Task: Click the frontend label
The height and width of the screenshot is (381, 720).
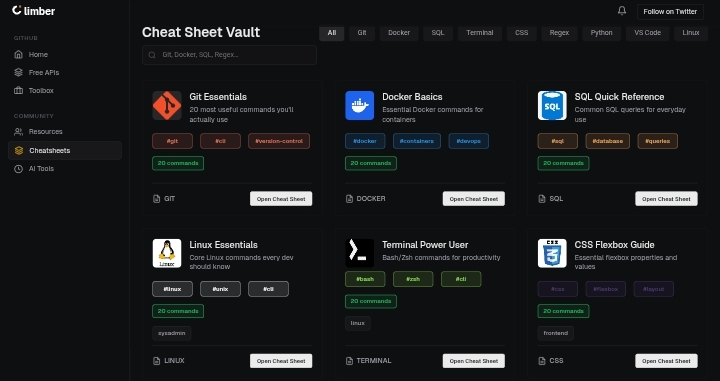Action: (556, 333)
